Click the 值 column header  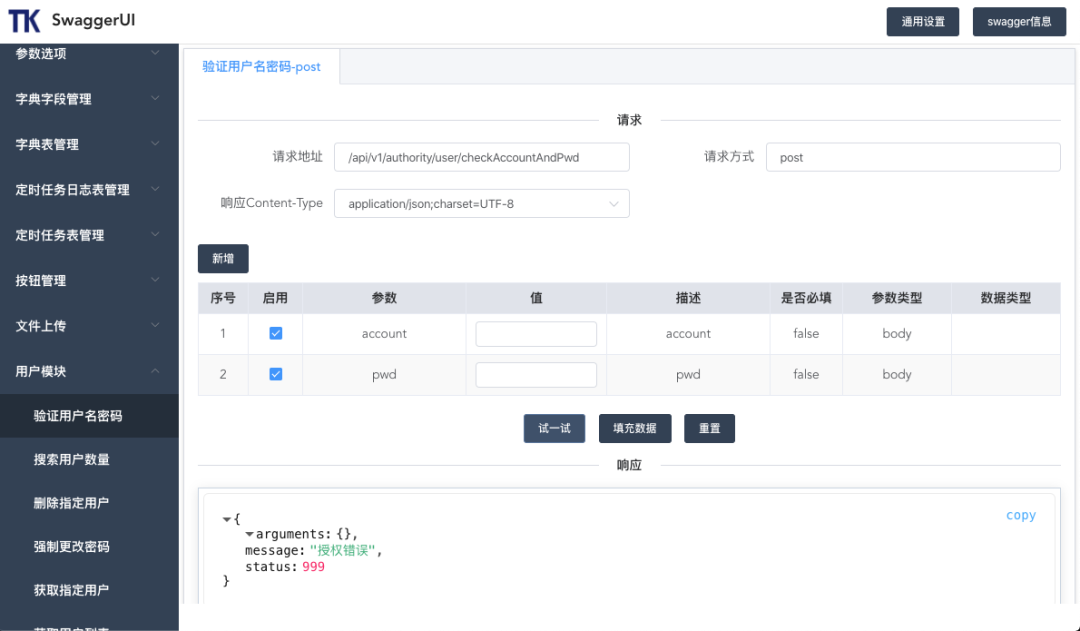click(x=536, y=298)
